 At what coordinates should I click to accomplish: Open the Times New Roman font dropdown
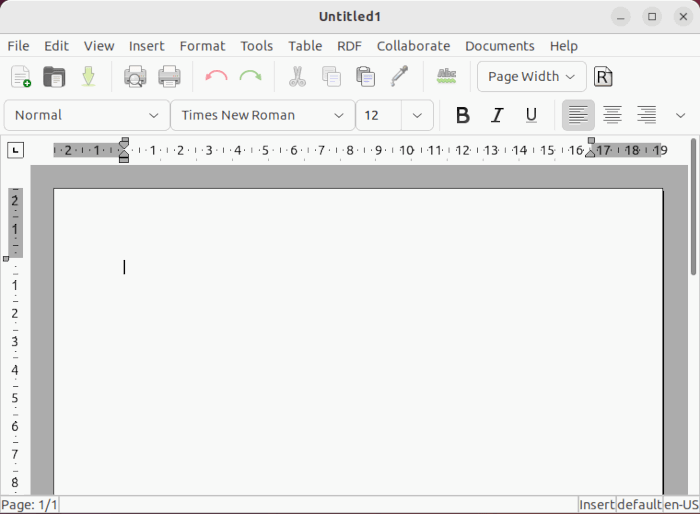point(262,115)
